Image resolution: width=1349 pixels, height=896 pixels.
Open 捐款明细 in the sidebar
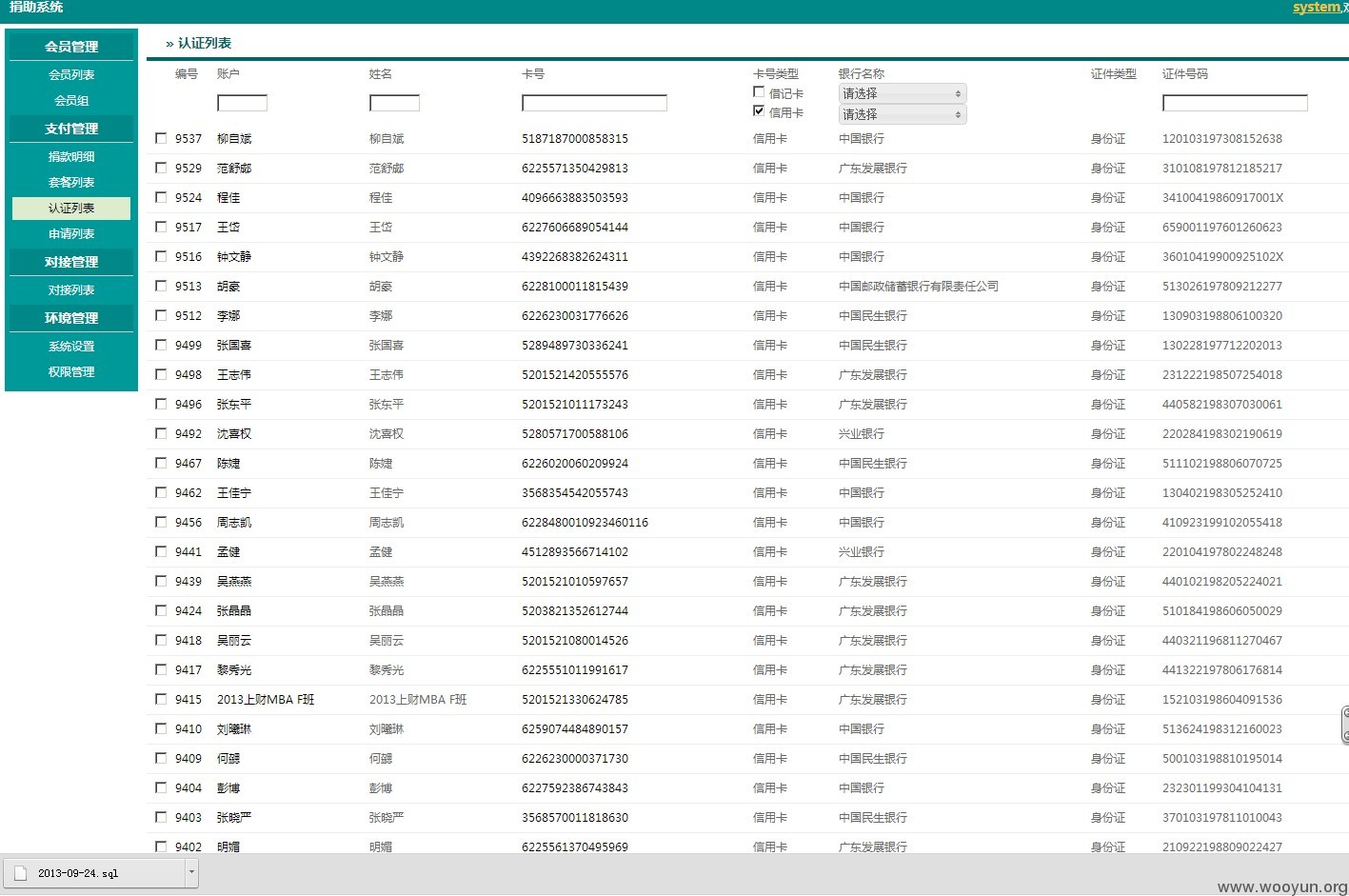(71, 156)
